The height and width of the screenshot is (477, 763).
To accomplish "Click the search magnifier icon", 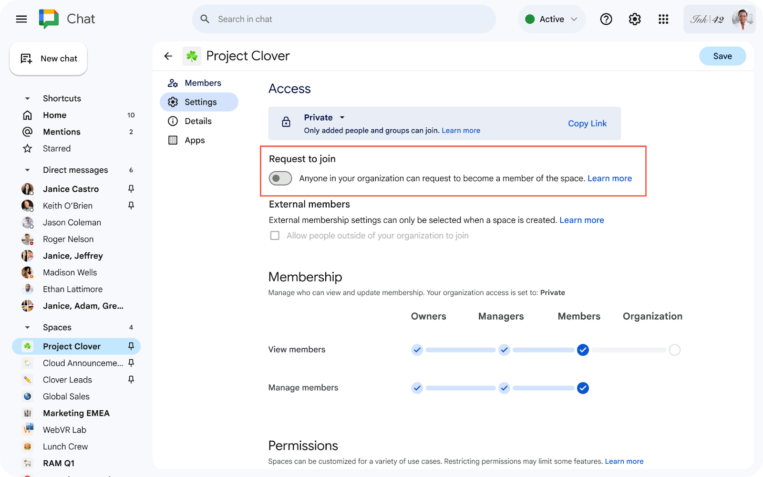I will 205,19.
